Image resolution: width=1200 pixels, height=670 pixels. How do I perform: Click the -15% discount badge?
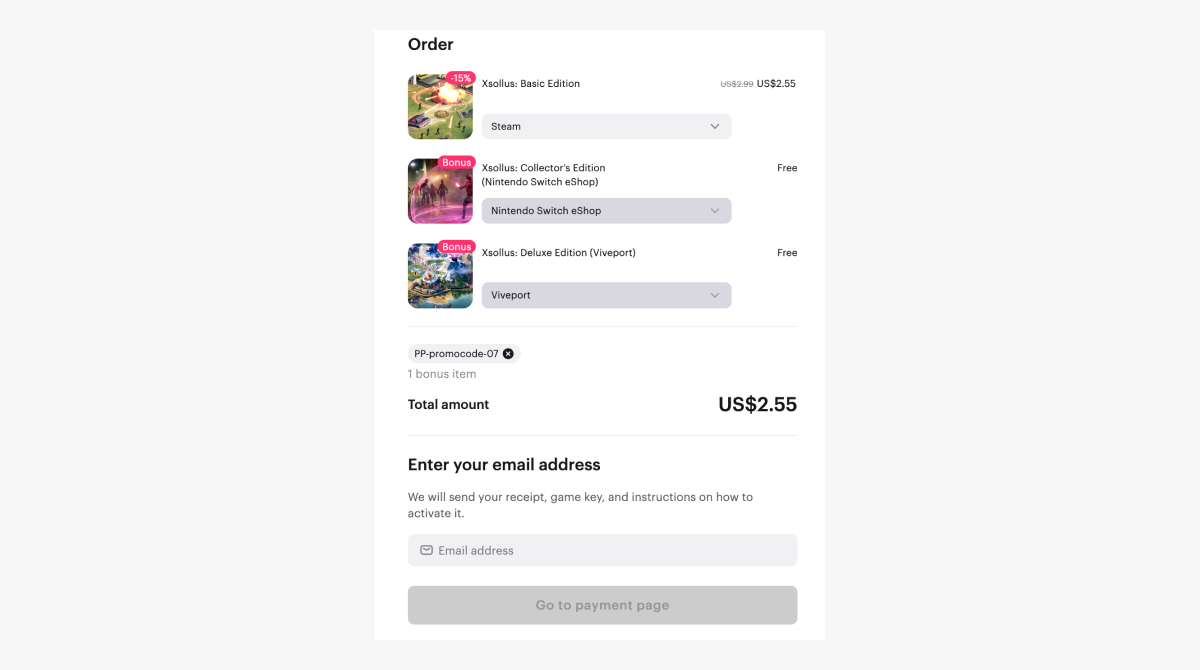(460, 78)
